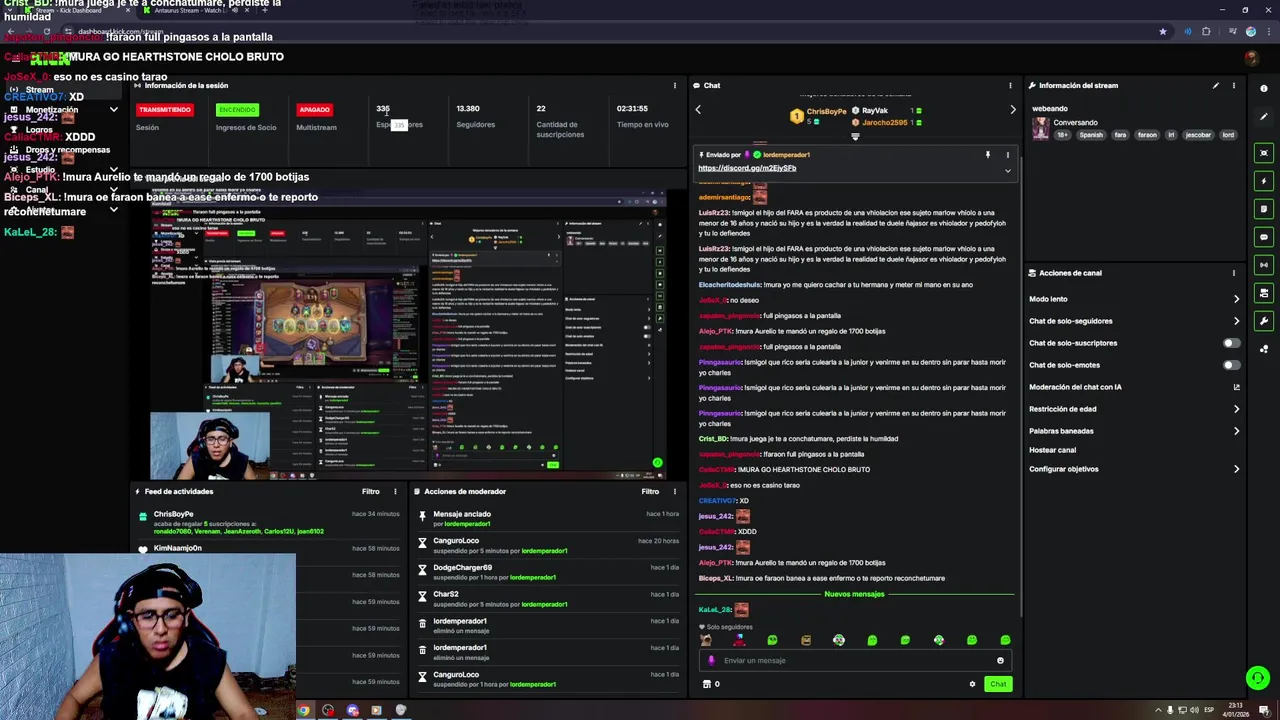Viewport: 1280px width, 720px height.
Task: Expand Restricción de edad settings
Action: pos(1236,409)
